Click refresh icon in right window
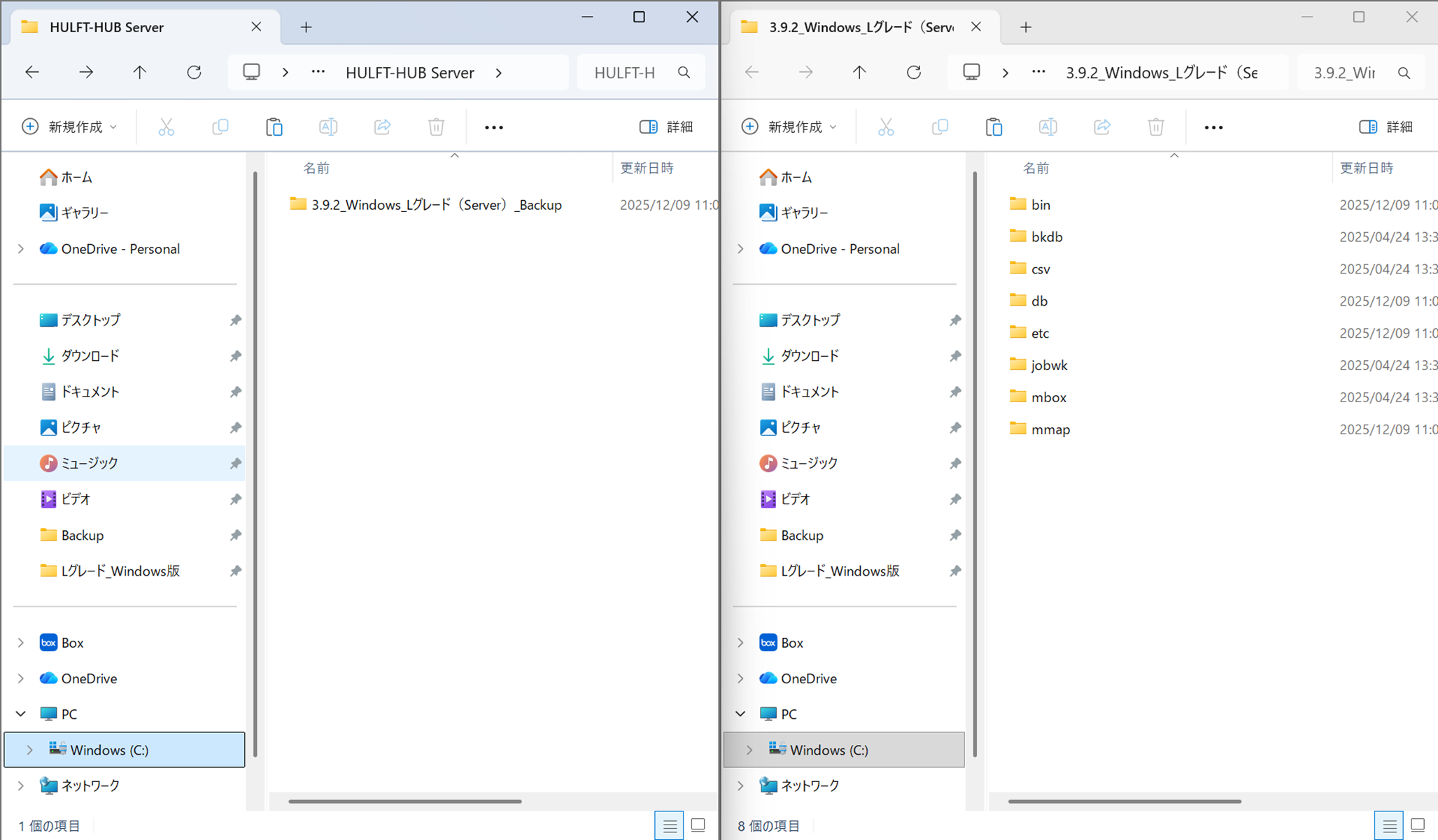 click(x=914, y=72)
